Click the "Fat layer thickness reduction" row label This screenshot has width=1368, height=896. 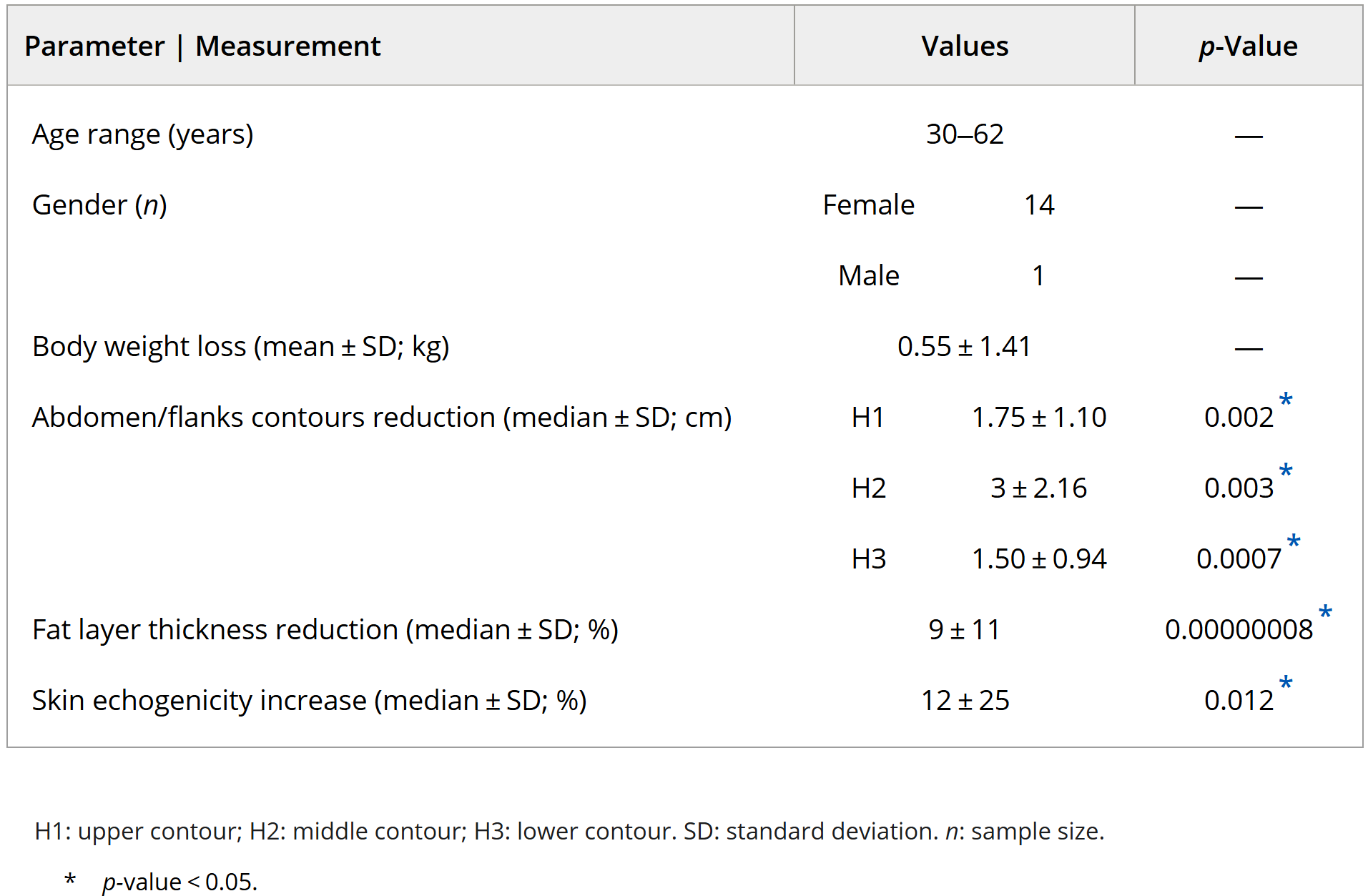pyautogui.click(x=325, y=630)
